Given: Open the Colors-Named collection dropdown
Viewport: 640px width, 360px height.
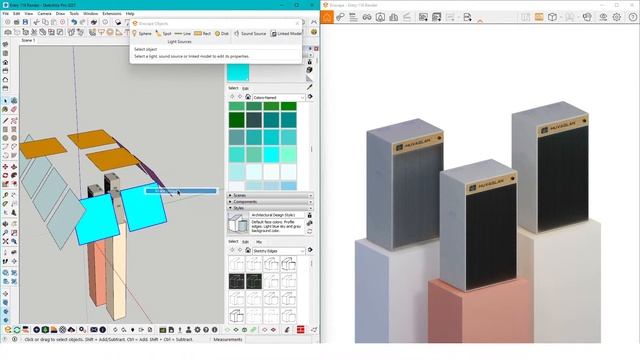Looking at the screenshot, I should 278,98.
